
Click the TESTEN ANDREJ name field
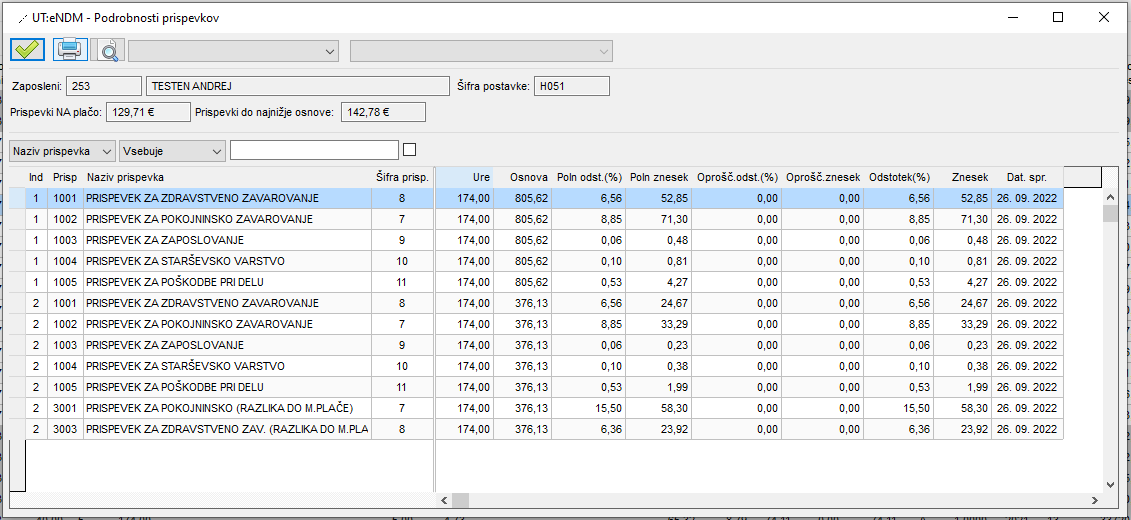click(298, 87)
